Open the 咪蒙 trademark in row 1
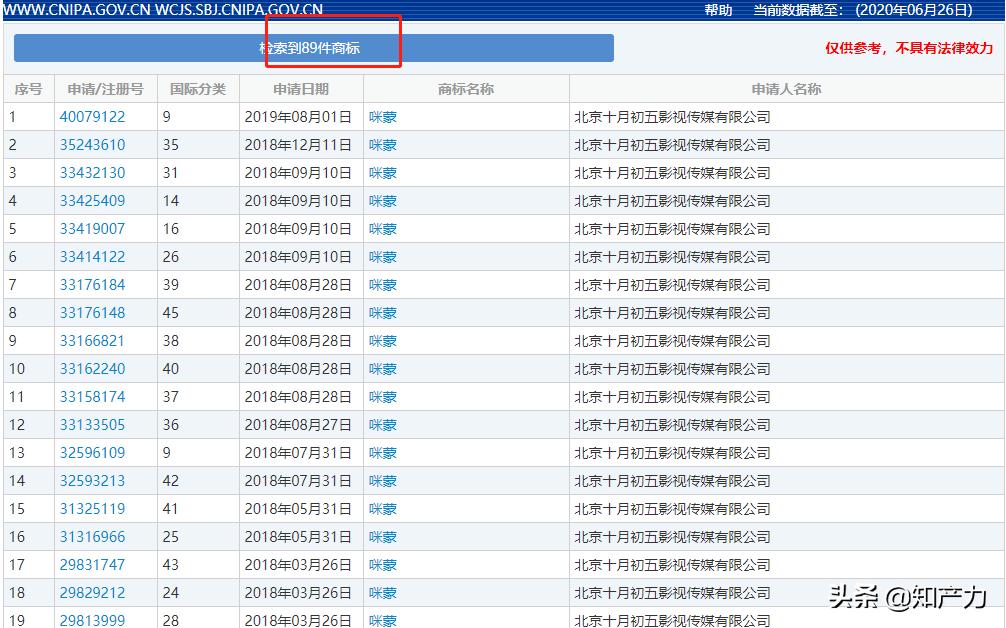The image size is (1006, 628). pos(383,117)
